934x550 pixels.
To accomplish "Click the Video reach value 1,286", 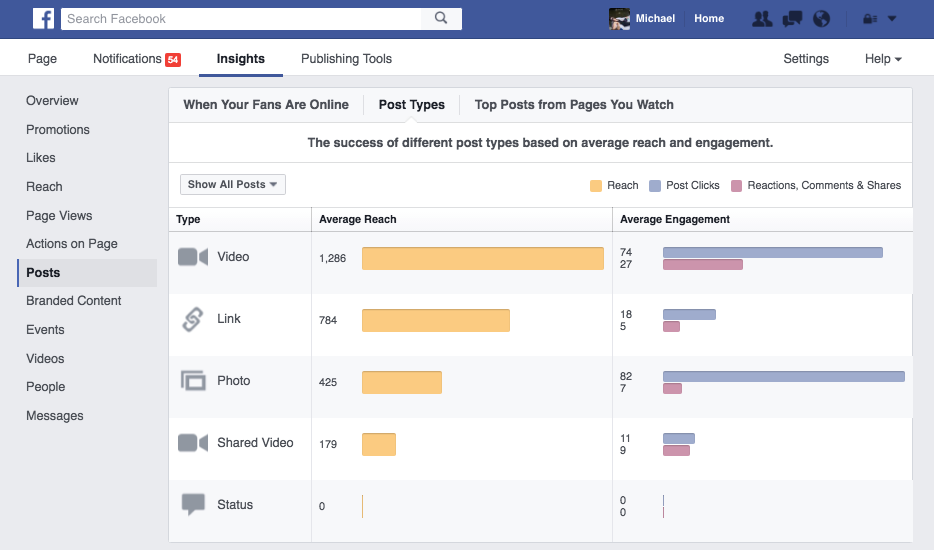I will click(332, 258).
